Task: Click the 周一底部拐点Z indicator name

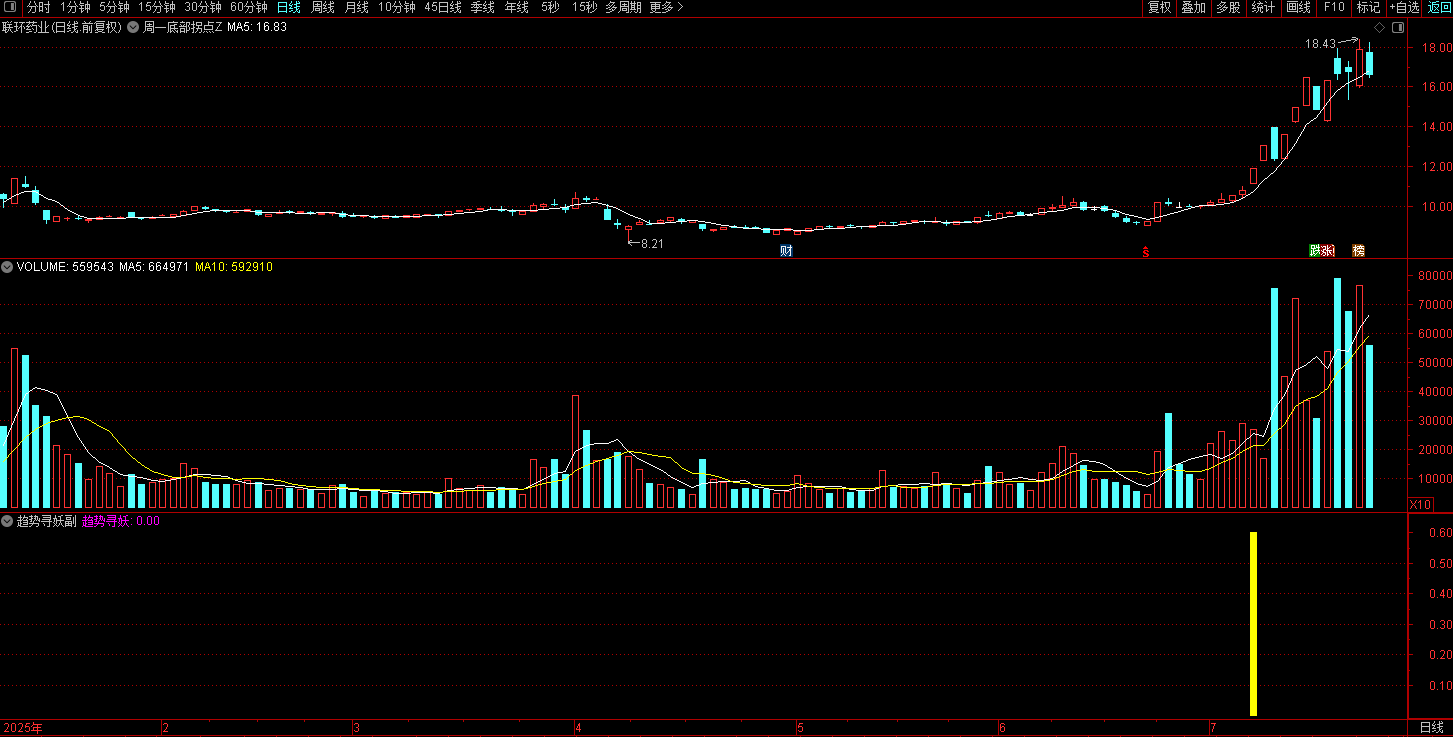Action: (183, 27)
